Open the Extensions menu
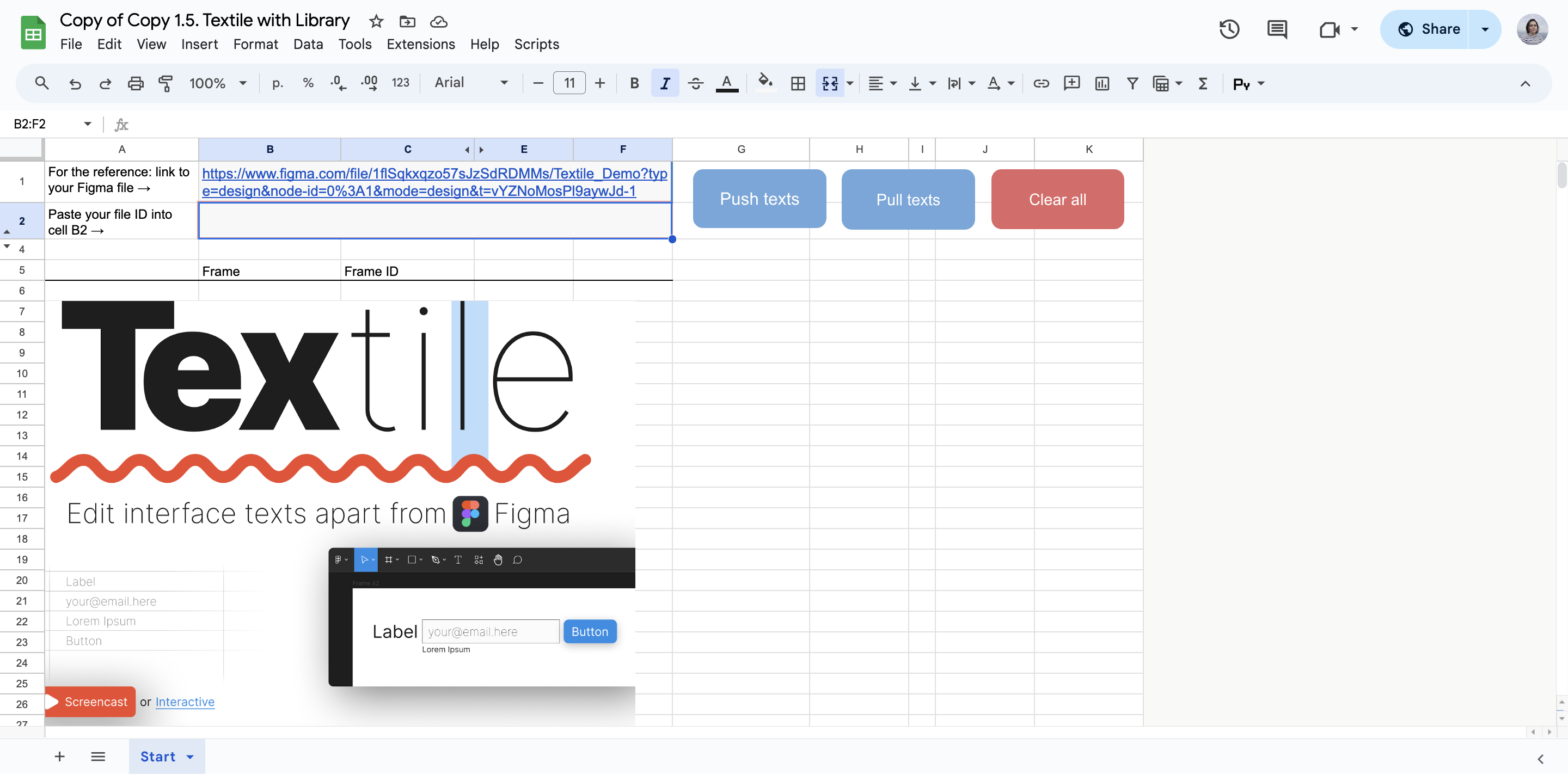The height and width of the screenshot is (775, 1568). point(421,44)
